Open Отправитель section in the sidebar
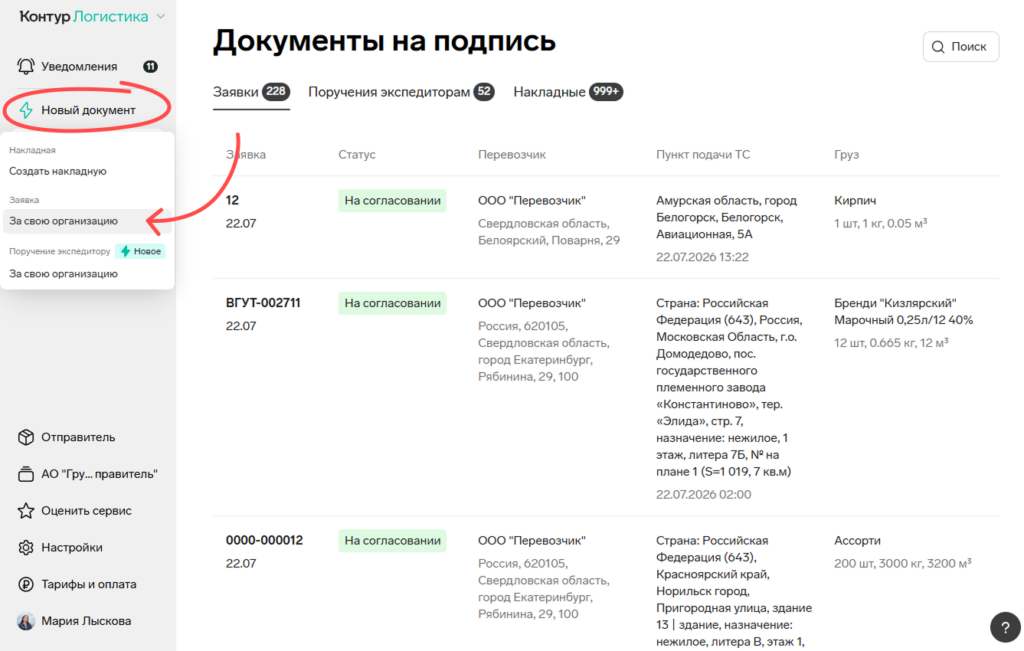 (78, 437)
